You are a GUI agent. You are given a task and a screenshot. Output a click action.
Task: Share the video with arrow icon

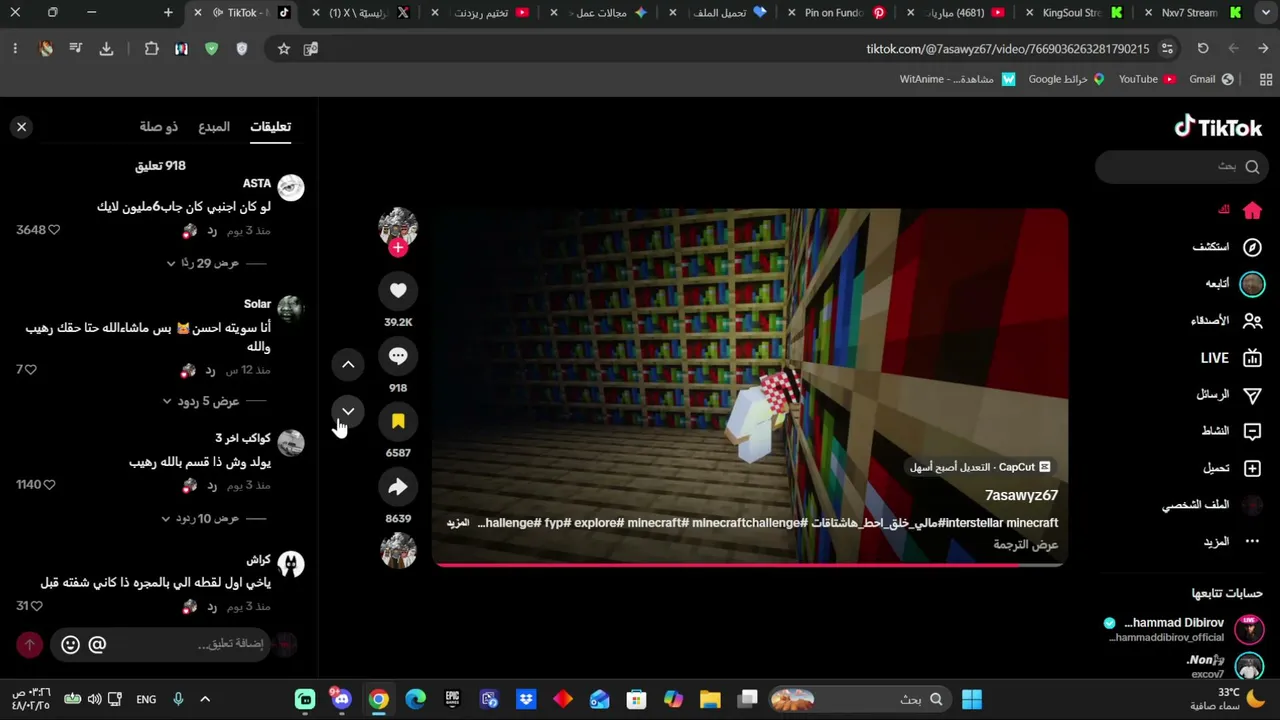coord(398,487)
